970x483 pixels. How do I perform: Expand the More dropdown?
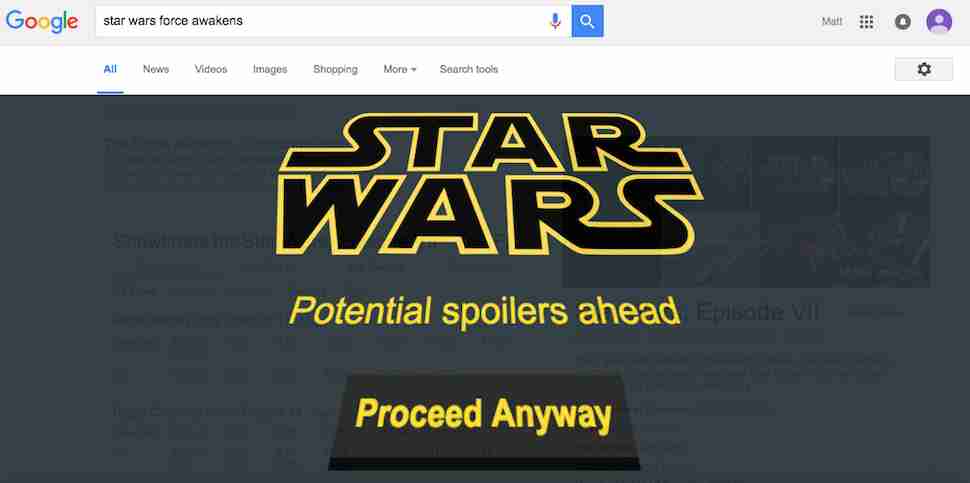click(x=400, y=69)
